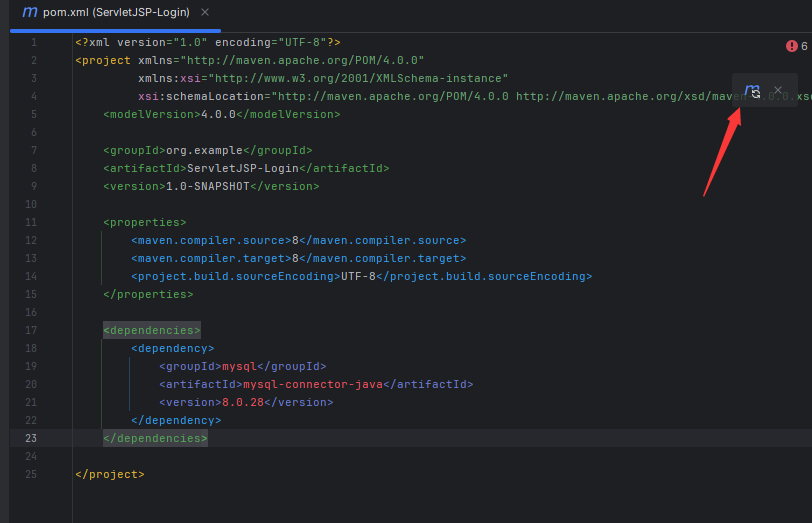
Task: Click the Load Maven Changes floating icon
Action: click(x=753, y=90)
